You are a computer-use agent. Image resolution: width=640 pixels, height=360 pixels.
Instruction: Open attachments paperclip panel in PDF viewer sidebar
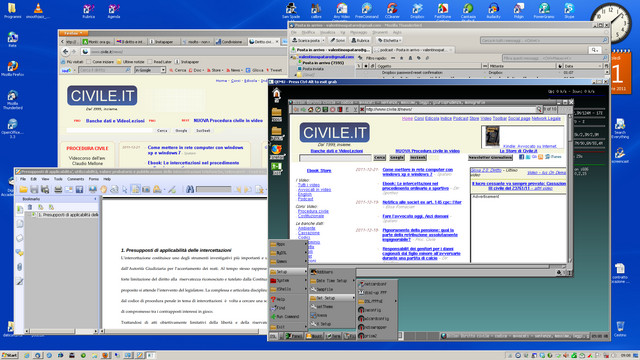[20, 267]
